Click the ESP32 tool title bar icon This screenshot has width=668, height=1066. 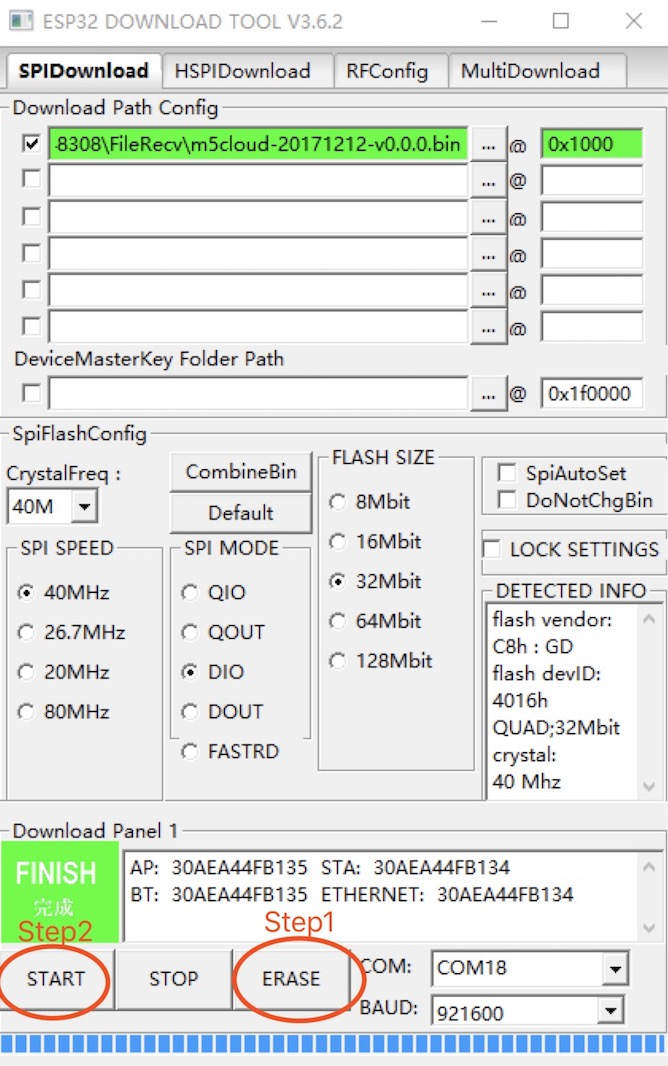(20, 21)
